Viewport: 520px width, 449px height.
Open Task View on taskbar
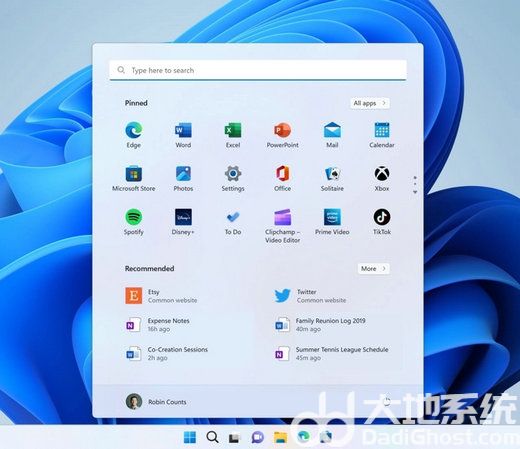[235, 437]
